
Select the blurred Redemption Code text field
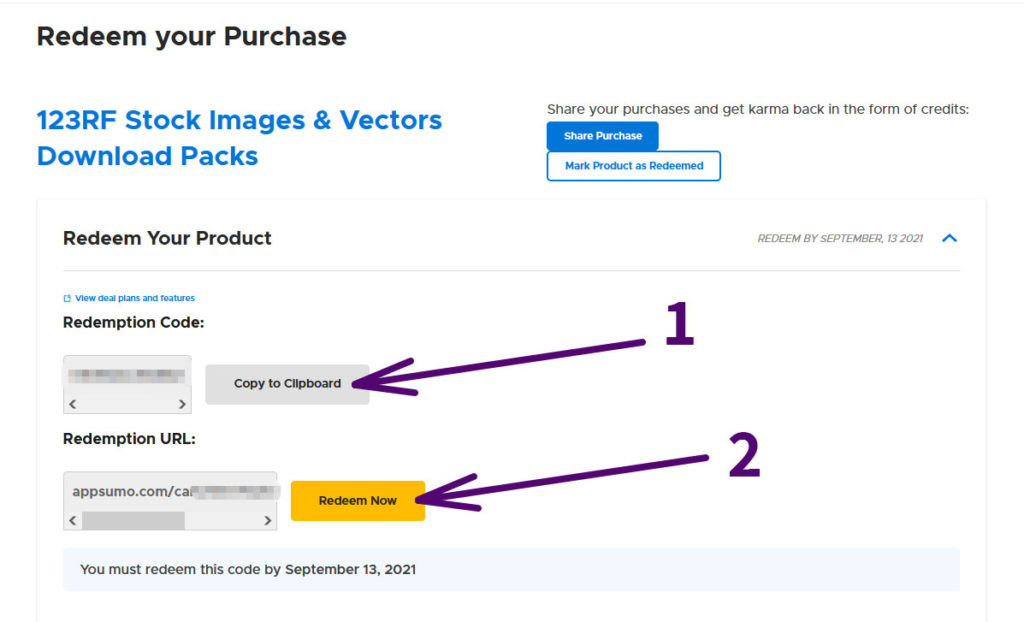click(127, 376)
